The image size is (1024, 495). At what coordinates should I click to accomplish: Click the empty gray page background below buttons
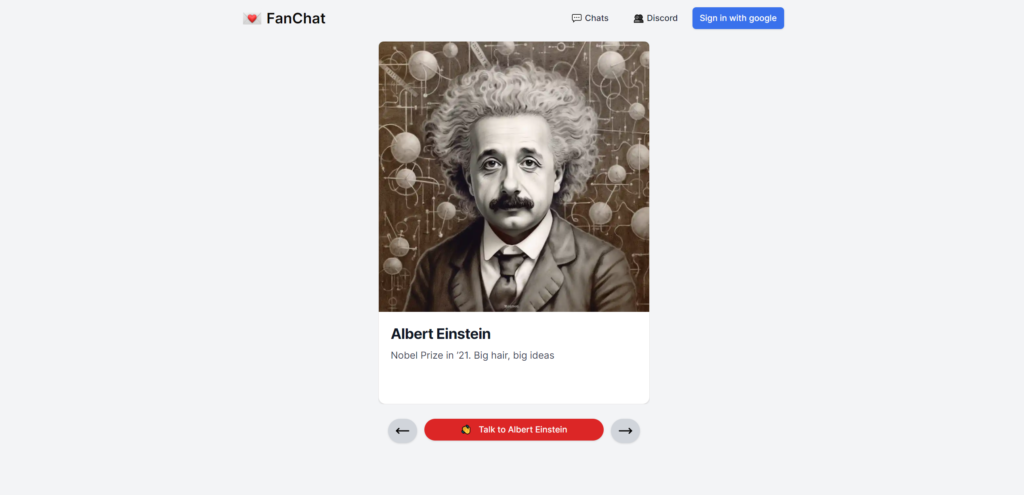(514, 470)
